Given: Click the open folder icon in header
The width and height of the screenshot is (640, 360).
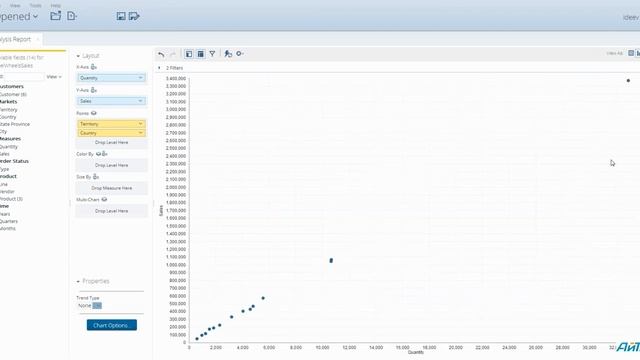Looking at the screenshot, I should [56, 16].
